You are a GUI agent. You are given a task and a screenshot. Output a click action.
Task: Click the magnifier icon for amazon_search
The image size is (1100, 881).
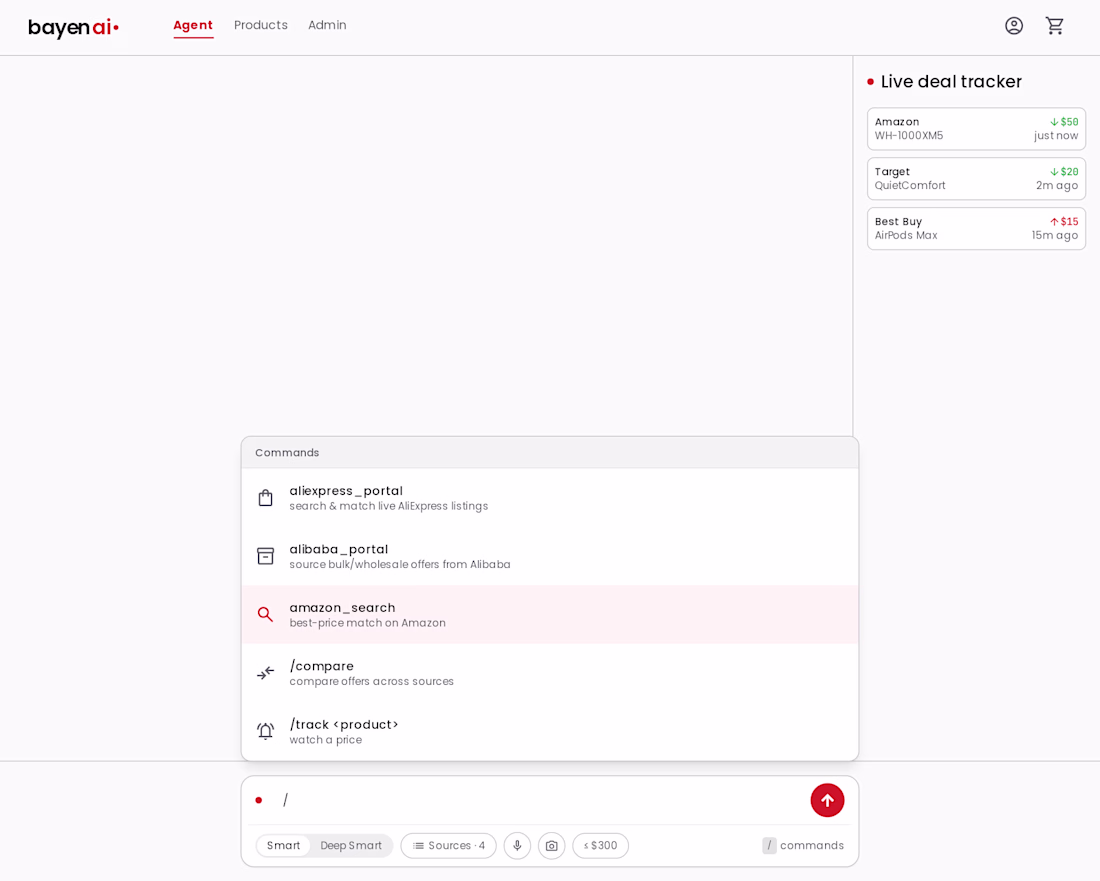pos(265,614)
